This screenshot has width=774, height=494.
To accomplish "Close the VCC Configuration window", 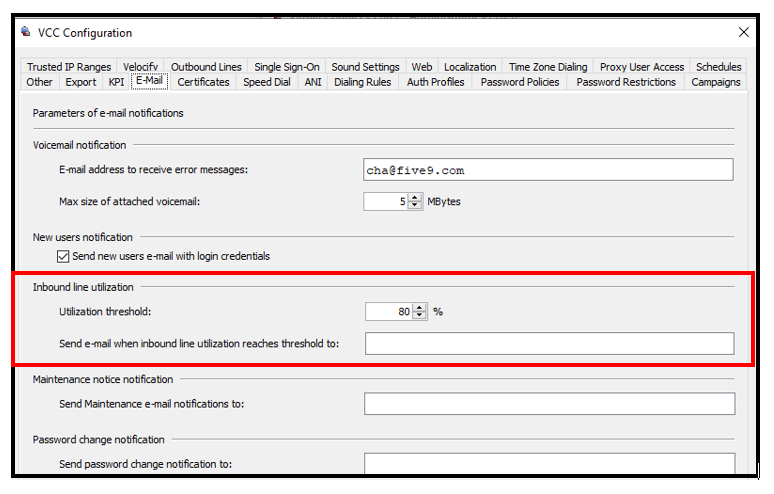I will point(743,33).
